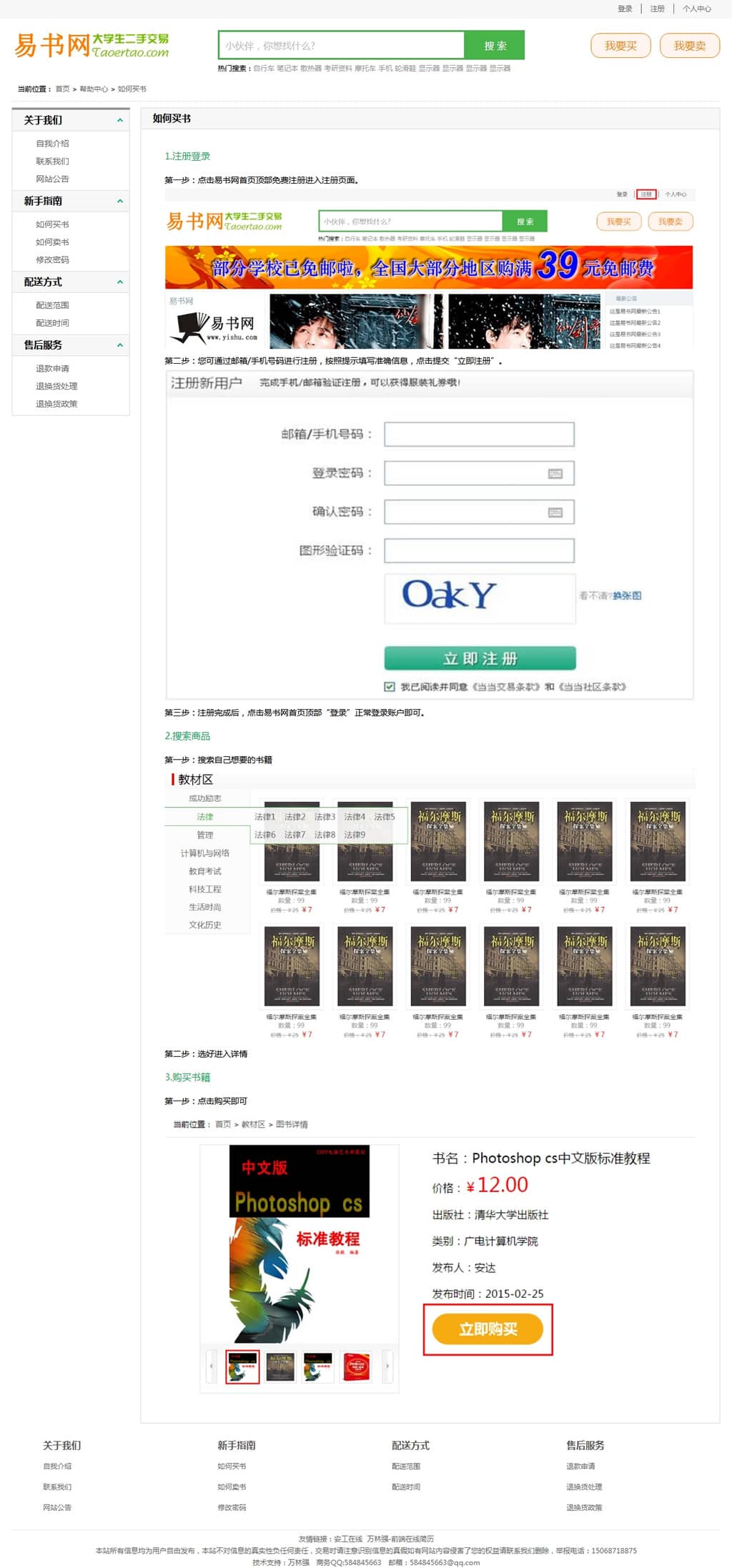Click previous arrow of book thumbnail carousel

coord(211,1366)
